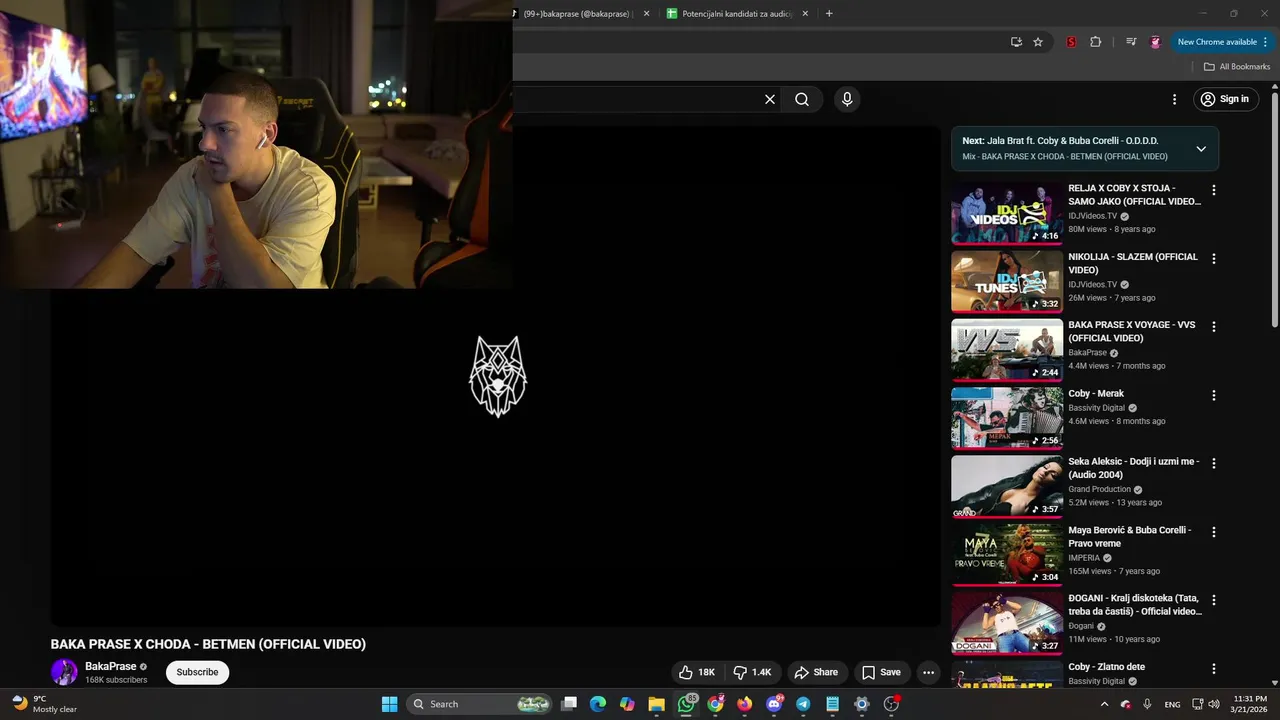This screenshot has height=720, width=1280.
Task: Expand the Mix playlist panel chevron
Action: (x=1201, y=149)
